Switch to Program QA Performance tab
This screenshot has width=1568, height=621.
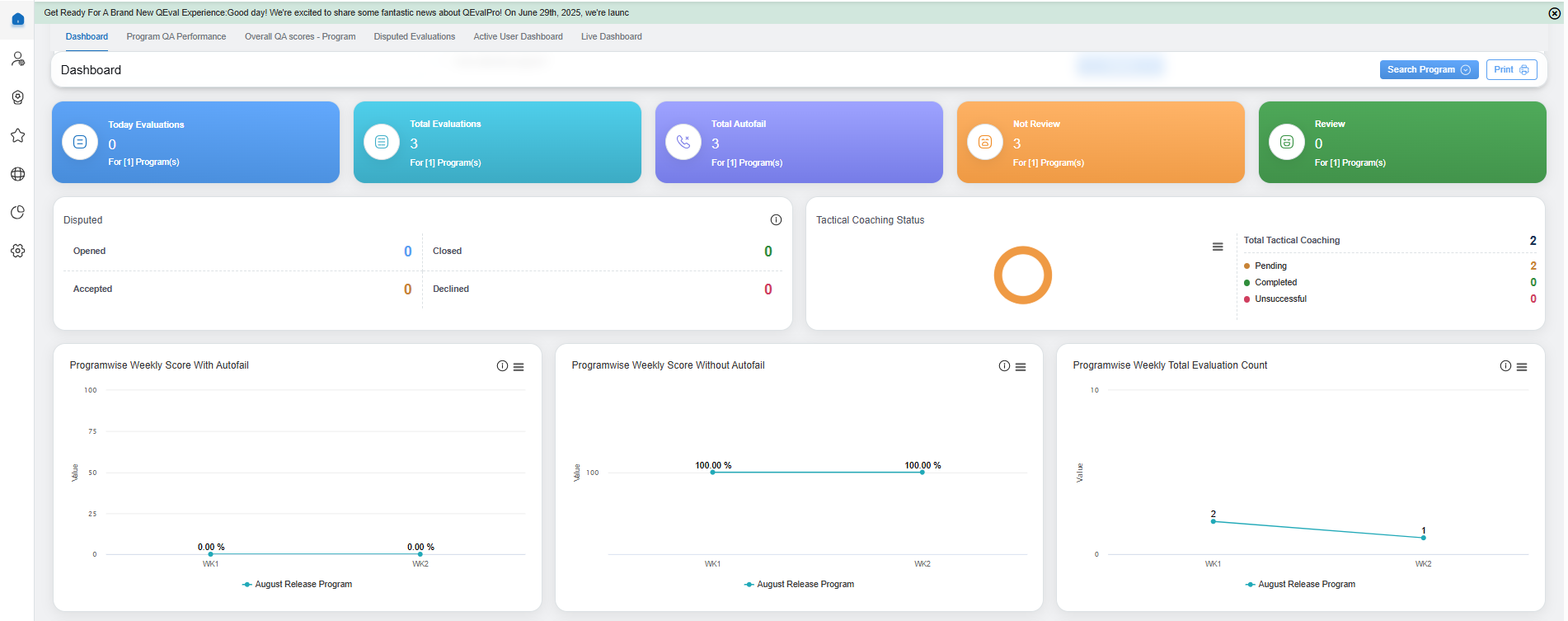click(x=176, y=37)
